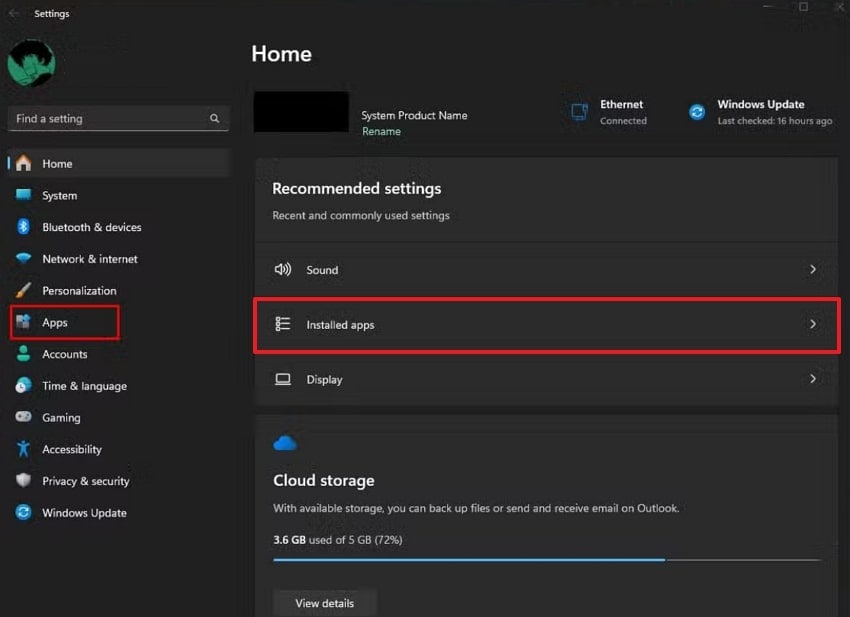Click the OneDrive cloud icon
Viewport: 850px width, 617px height.
pos(285,444)
